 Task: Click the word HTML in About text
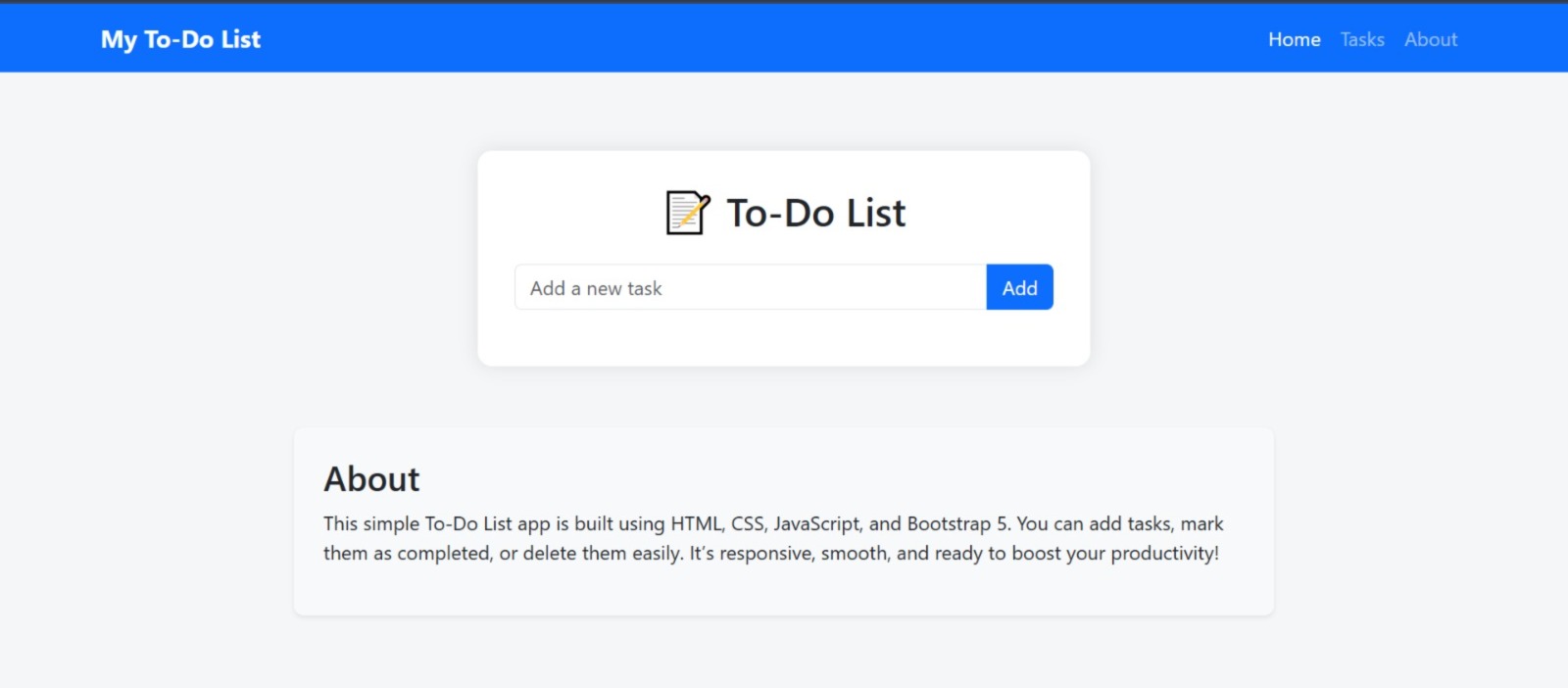coord(697,523)
